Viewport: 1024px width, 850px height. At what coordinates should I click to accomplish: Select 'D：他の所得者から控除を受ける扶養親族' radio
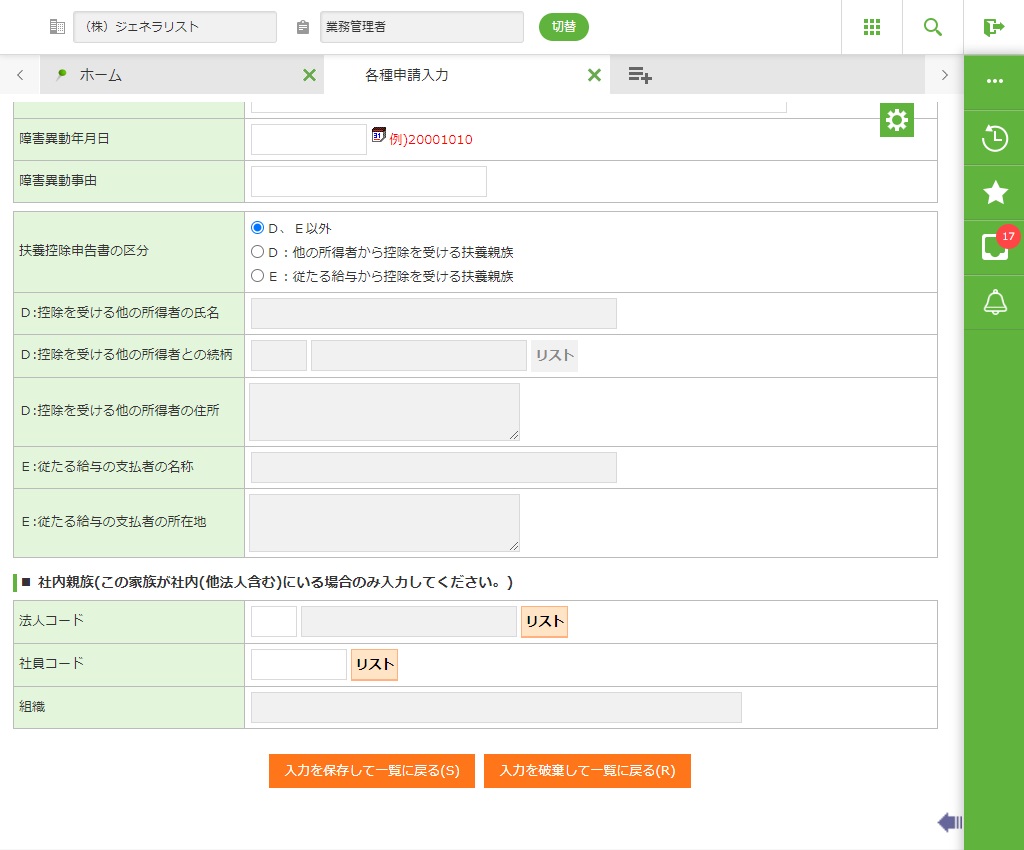(257, 252)
